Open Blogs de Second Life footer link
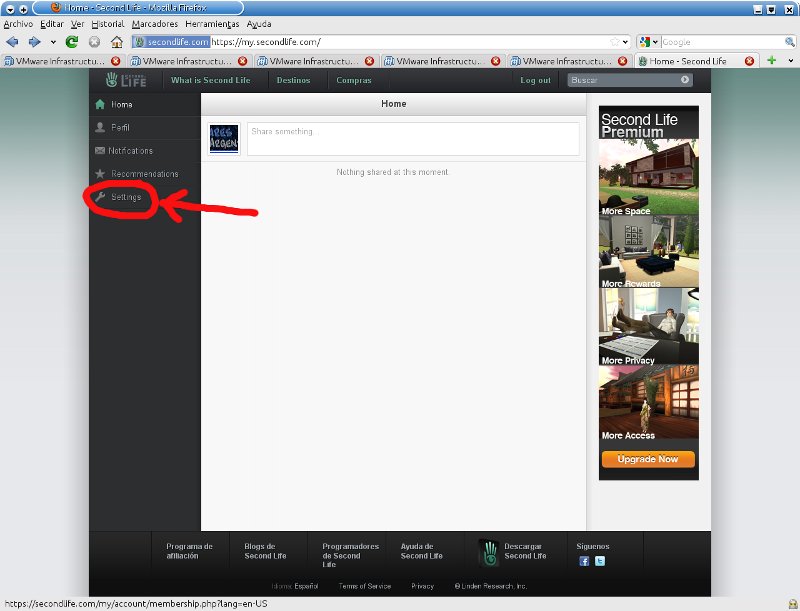The height and width of the screenshot is (611, 800). tap(265, 551)
